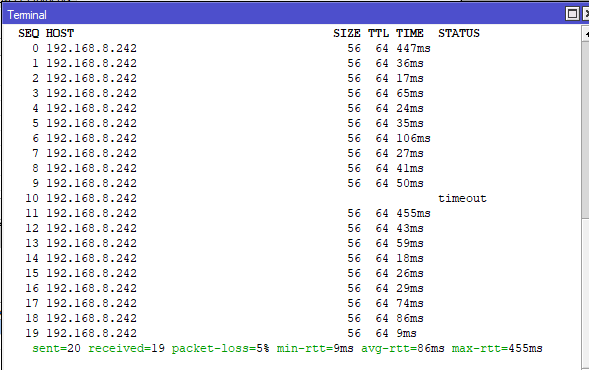Click the 86ms time in seq 18 row

410,319
